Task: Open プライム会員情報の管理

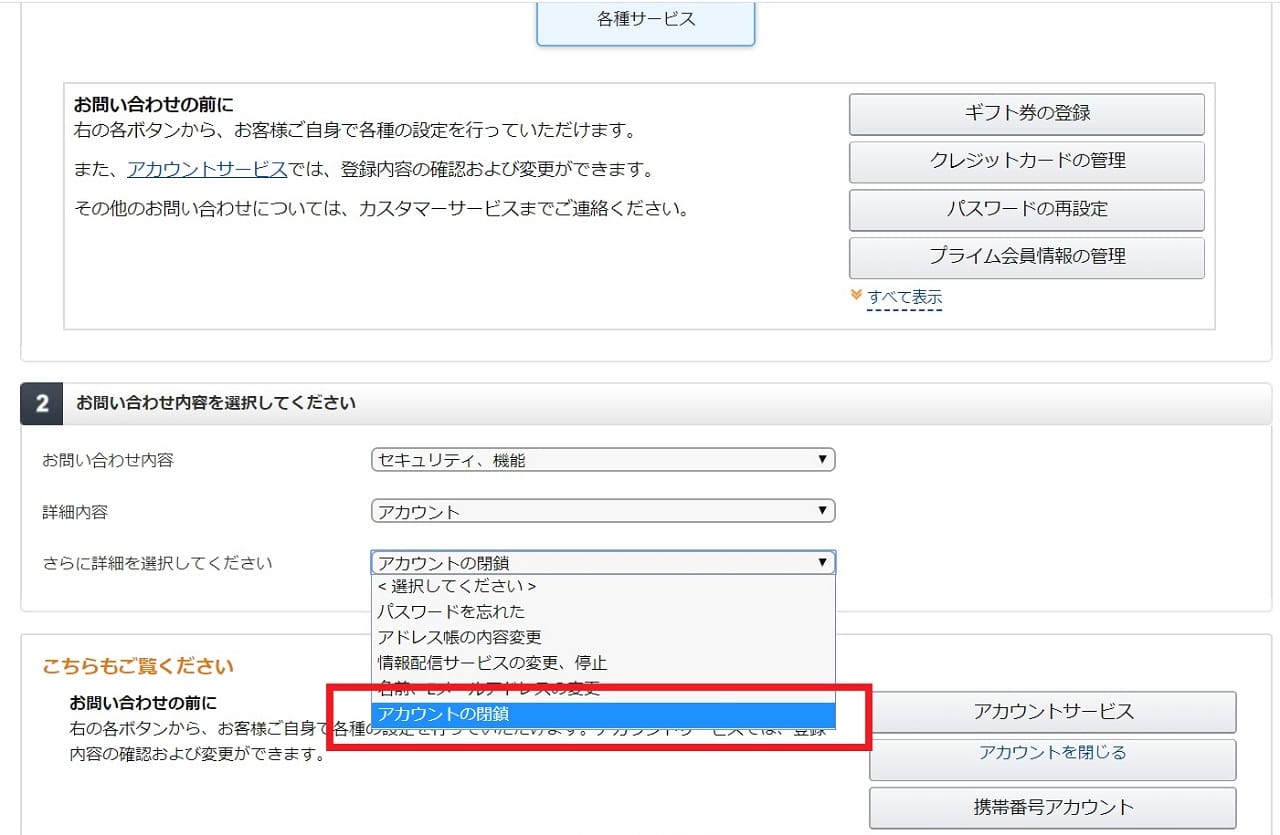Action: 1026,257
